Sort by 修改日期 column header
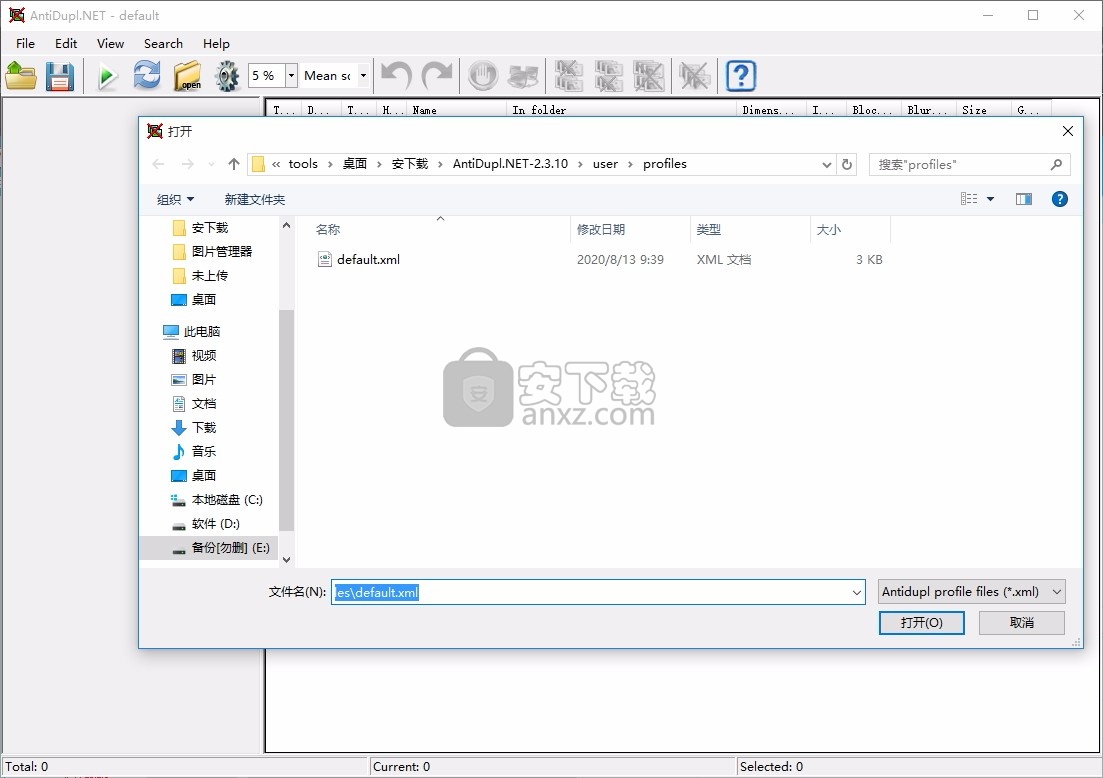This screenshot has height=778, width=1103. click(x=601, y=229)
